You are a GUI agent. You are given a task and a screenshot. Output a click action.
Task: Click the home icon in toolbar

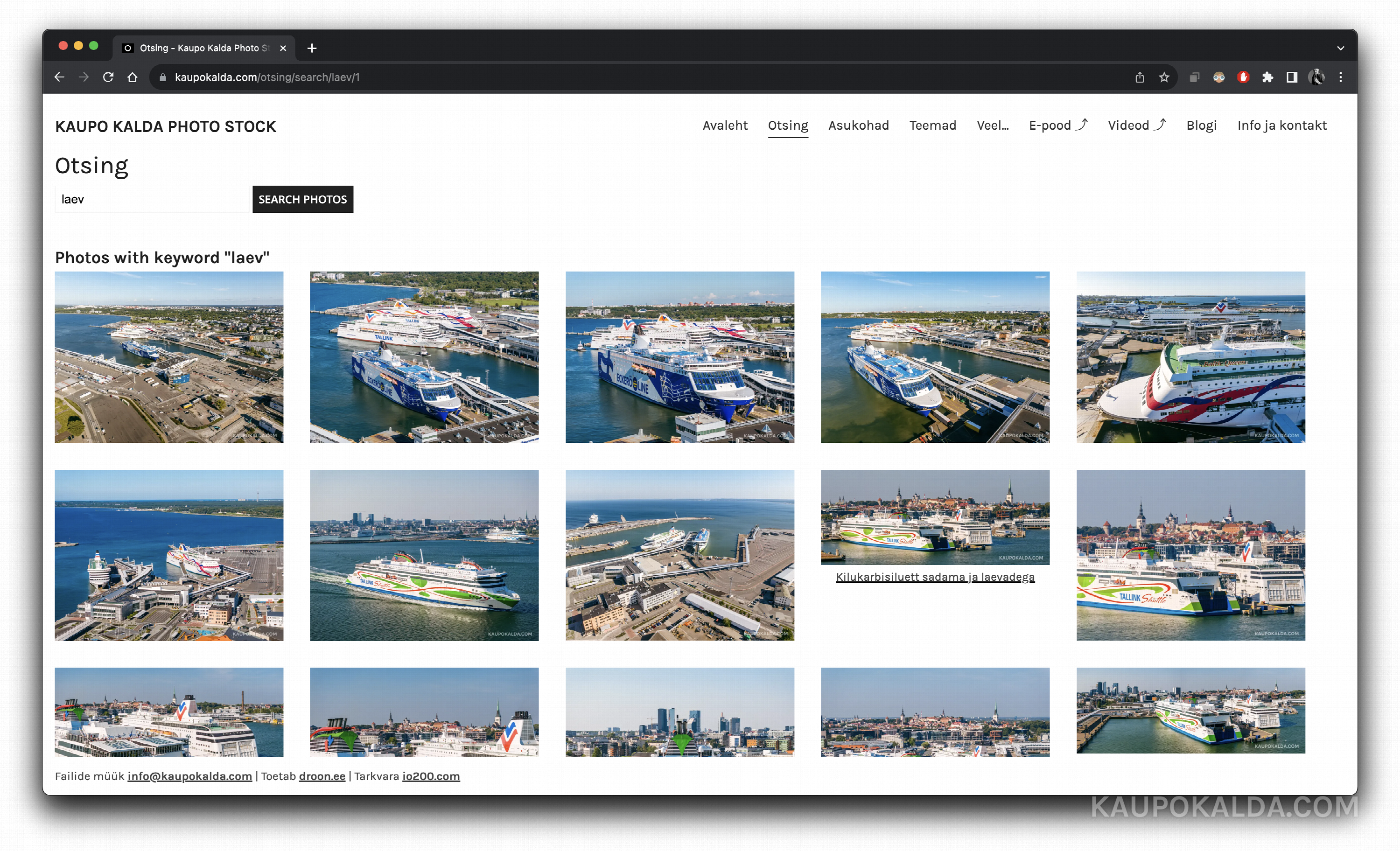133,77
